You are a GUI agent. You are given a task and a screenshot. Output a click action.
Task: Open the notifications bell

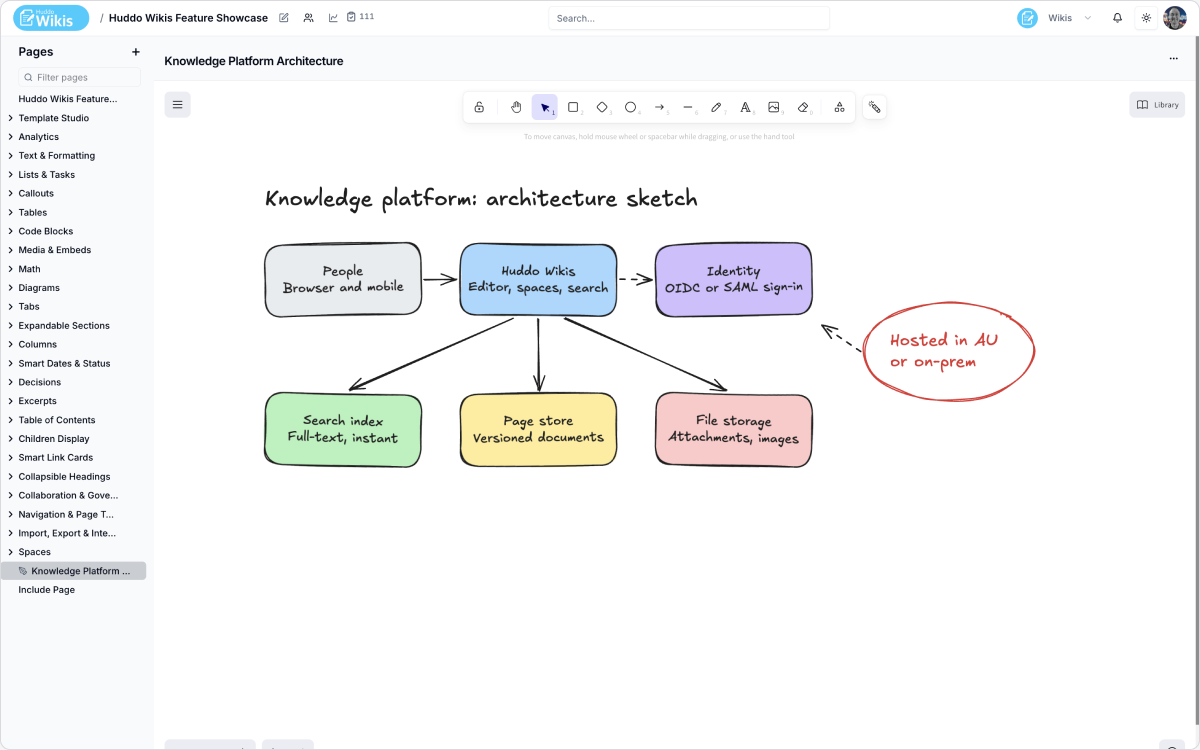click(x=1117, y=18)
